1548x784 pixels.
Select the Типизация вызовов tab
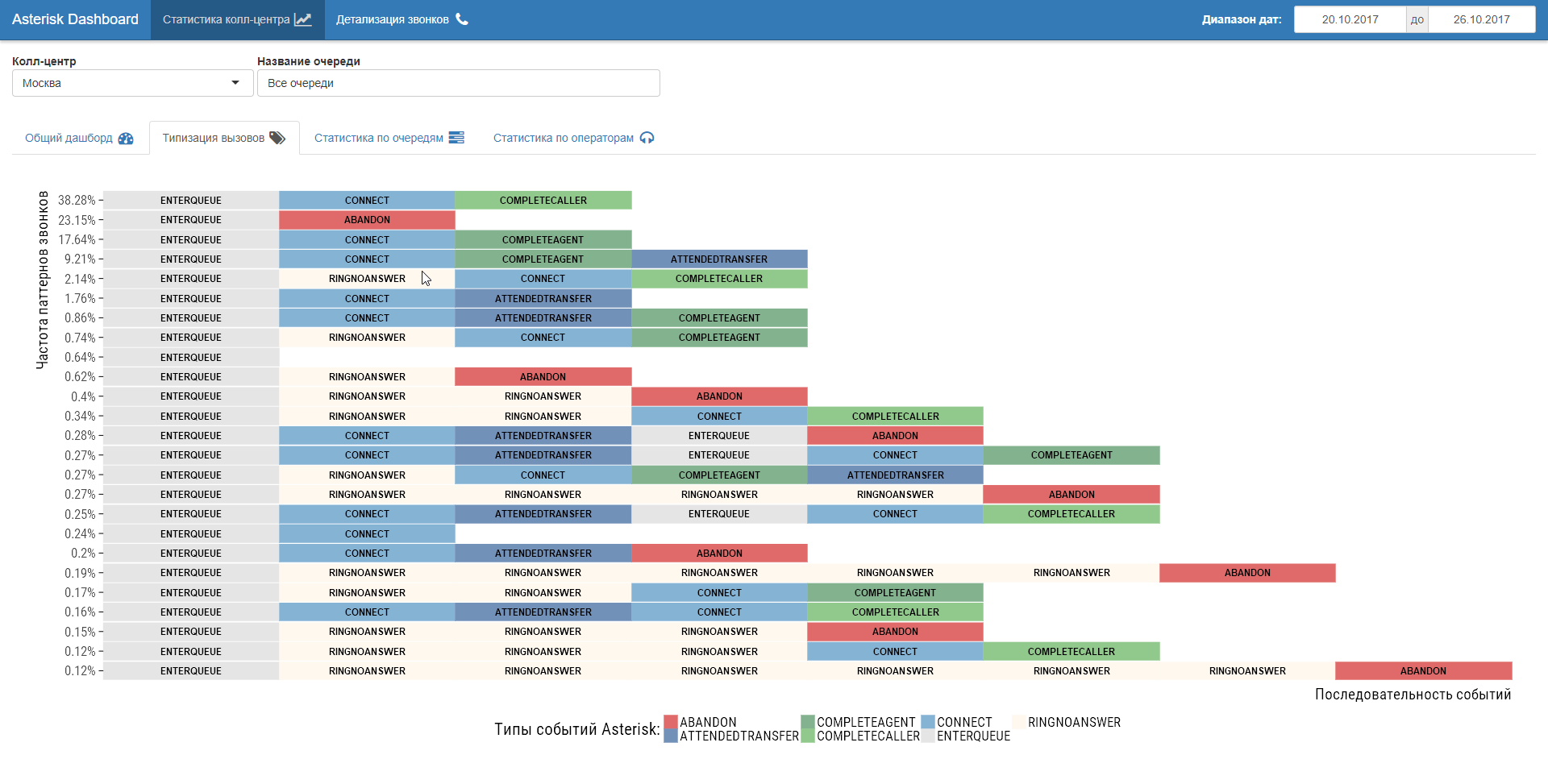pyautogui.click(x=224, y=138)
